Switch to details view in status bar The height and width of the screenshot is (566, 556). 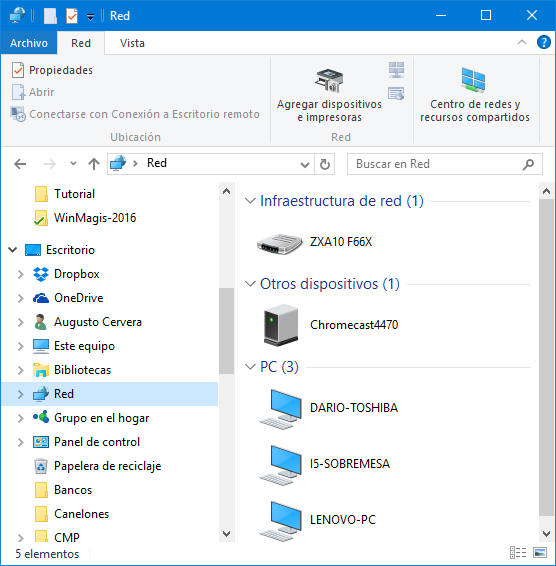click(518, 553)
